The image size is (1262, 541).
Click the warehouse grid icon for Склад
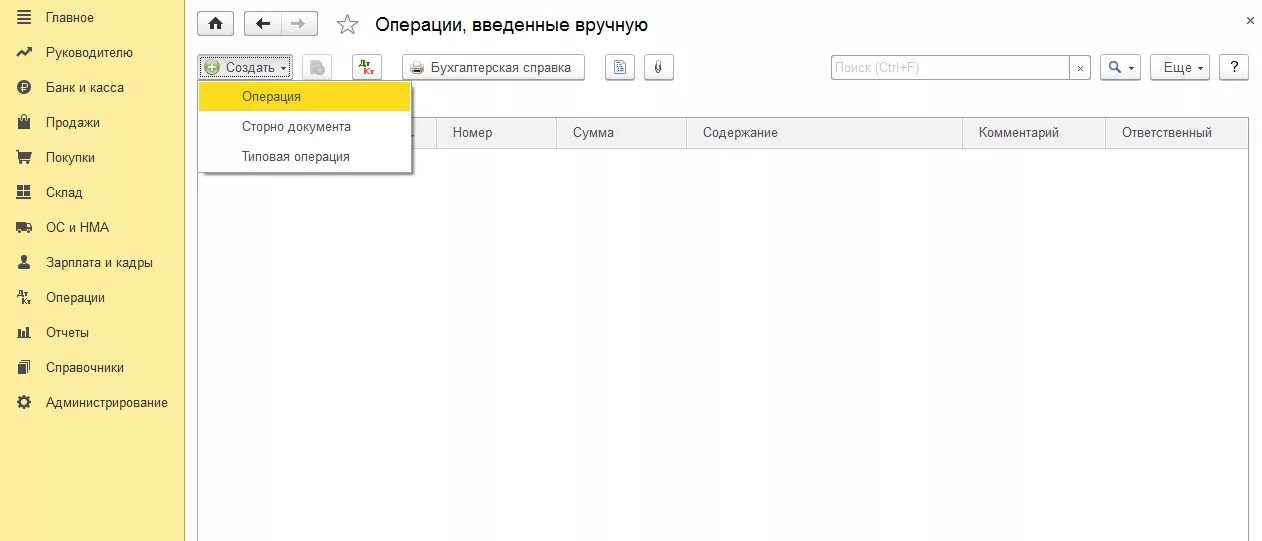(24, 192)
